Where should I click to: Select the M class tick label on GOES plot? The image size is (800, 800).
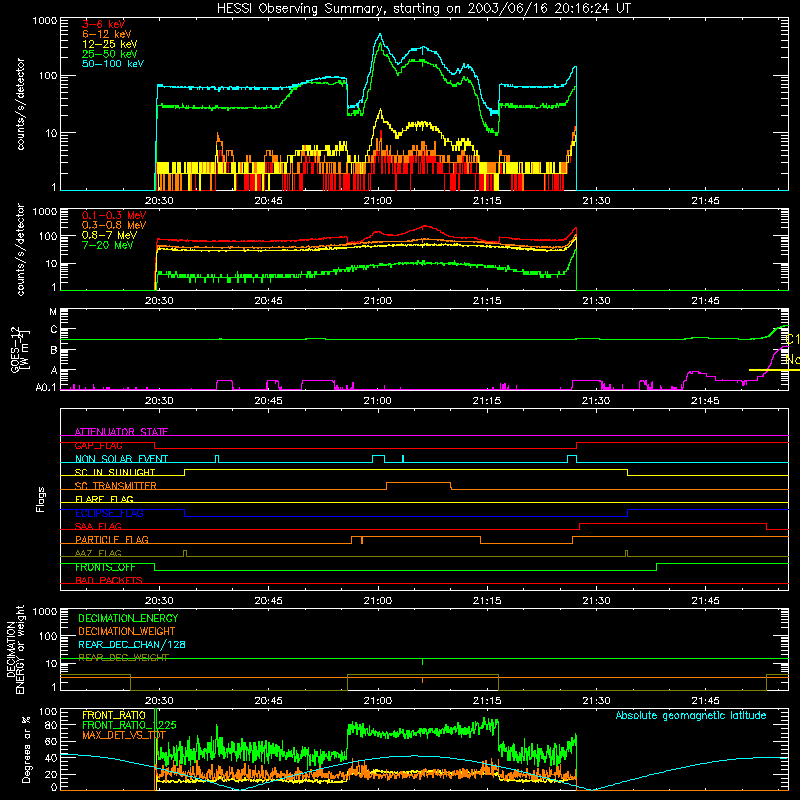click(53, 311)
